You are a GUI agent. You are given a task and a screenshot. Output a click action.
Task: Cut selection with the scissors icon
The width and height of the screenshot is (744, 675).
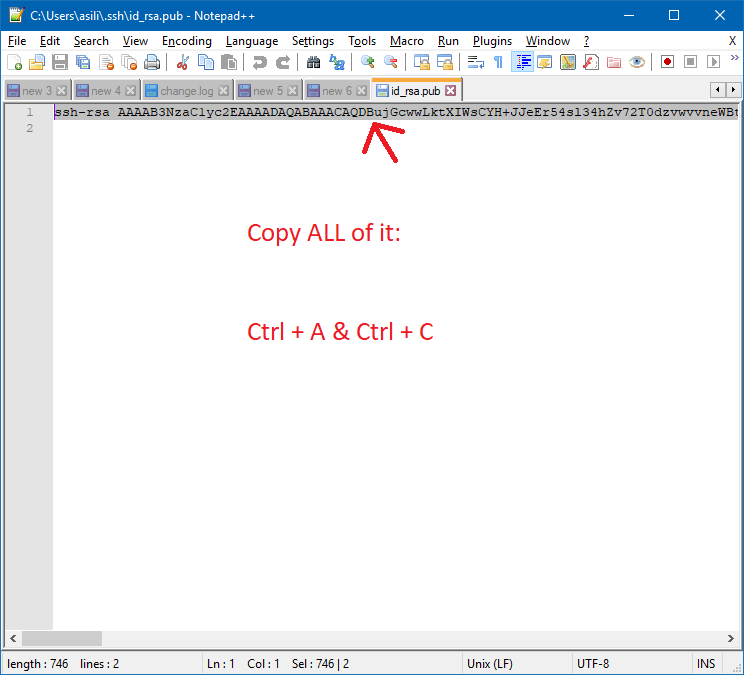pyautogui.click(x=182, y=62)
